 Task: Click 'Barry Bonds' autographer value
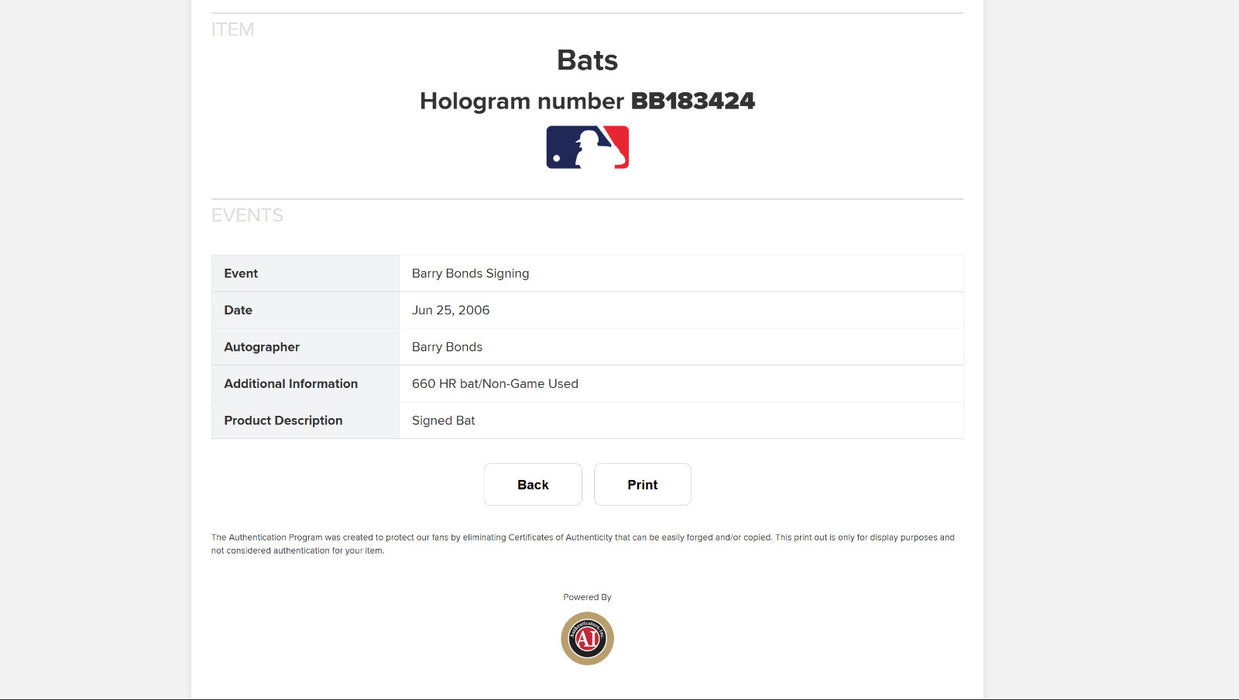[447, 347]
